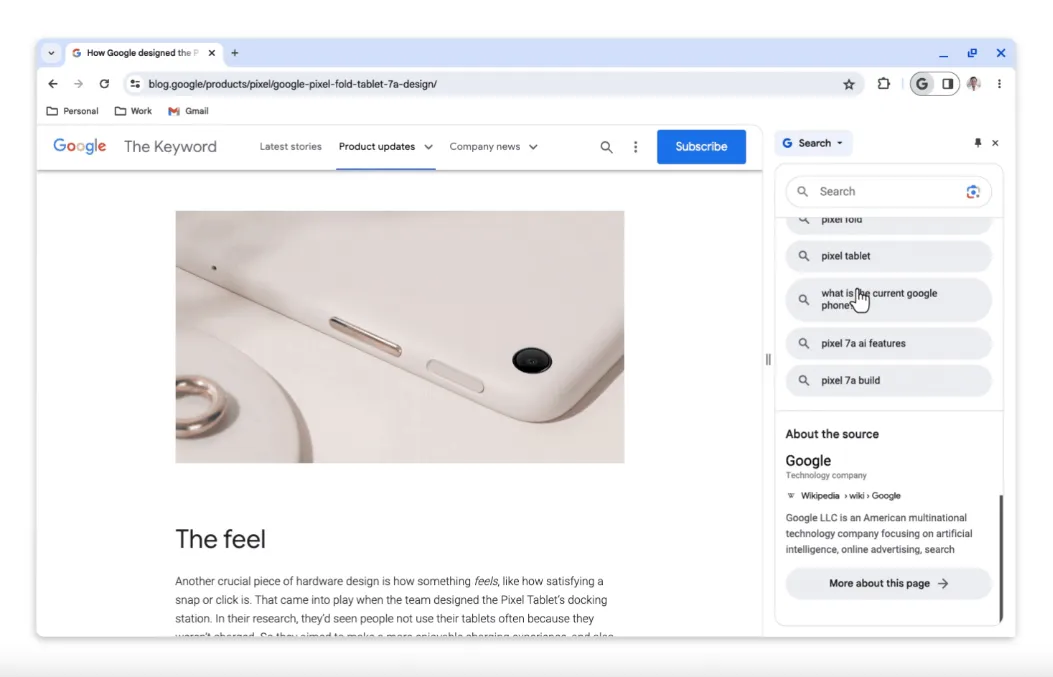
Task: Open the side panel Search dropdown
Action: click(813, 143)
